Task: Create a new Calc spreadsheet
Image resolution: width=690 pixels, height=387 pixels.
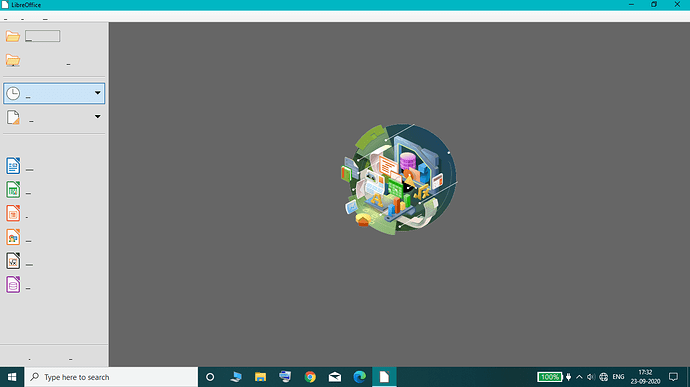Action: point(13,190)
